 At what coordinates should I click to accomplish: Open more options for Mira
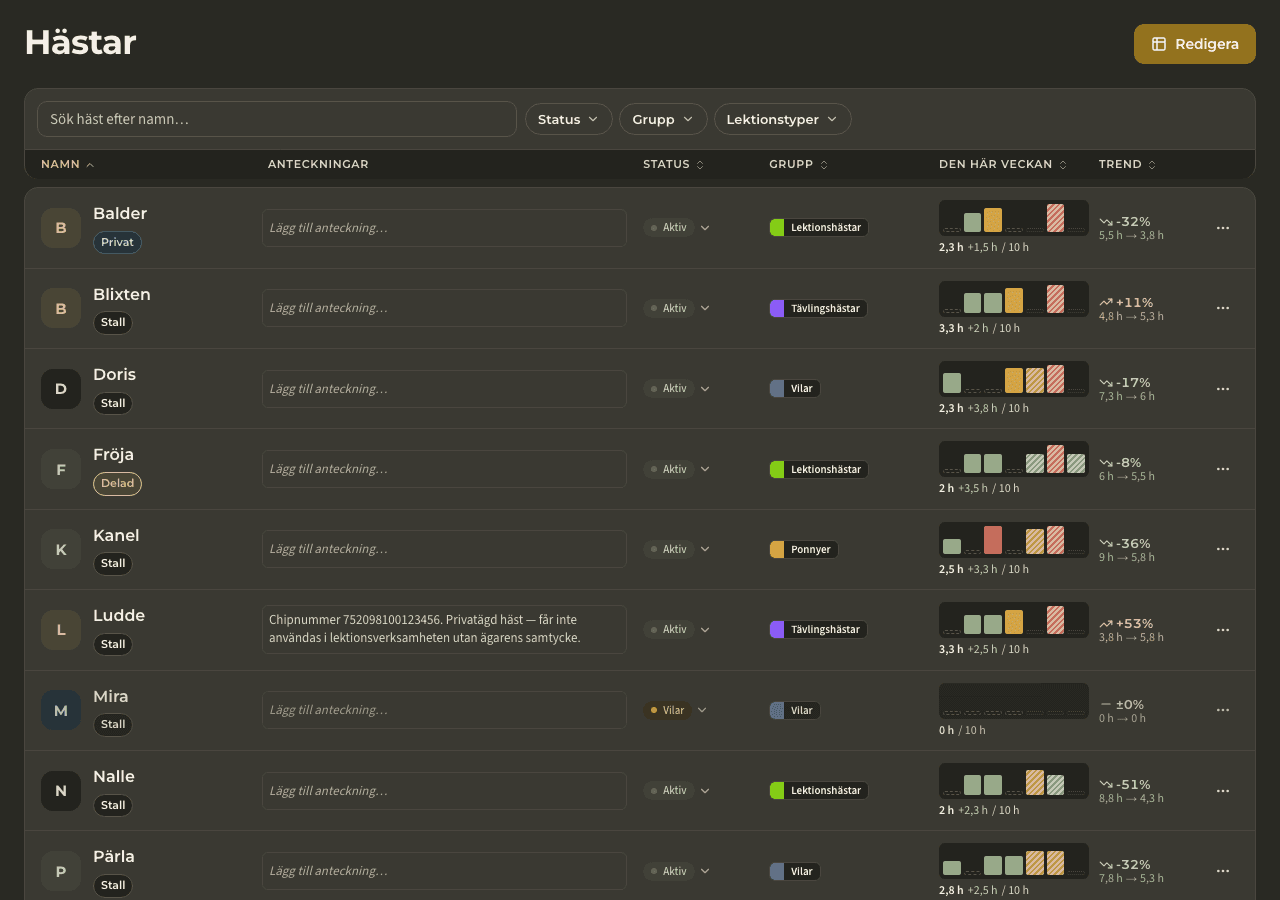(1222, 710)
